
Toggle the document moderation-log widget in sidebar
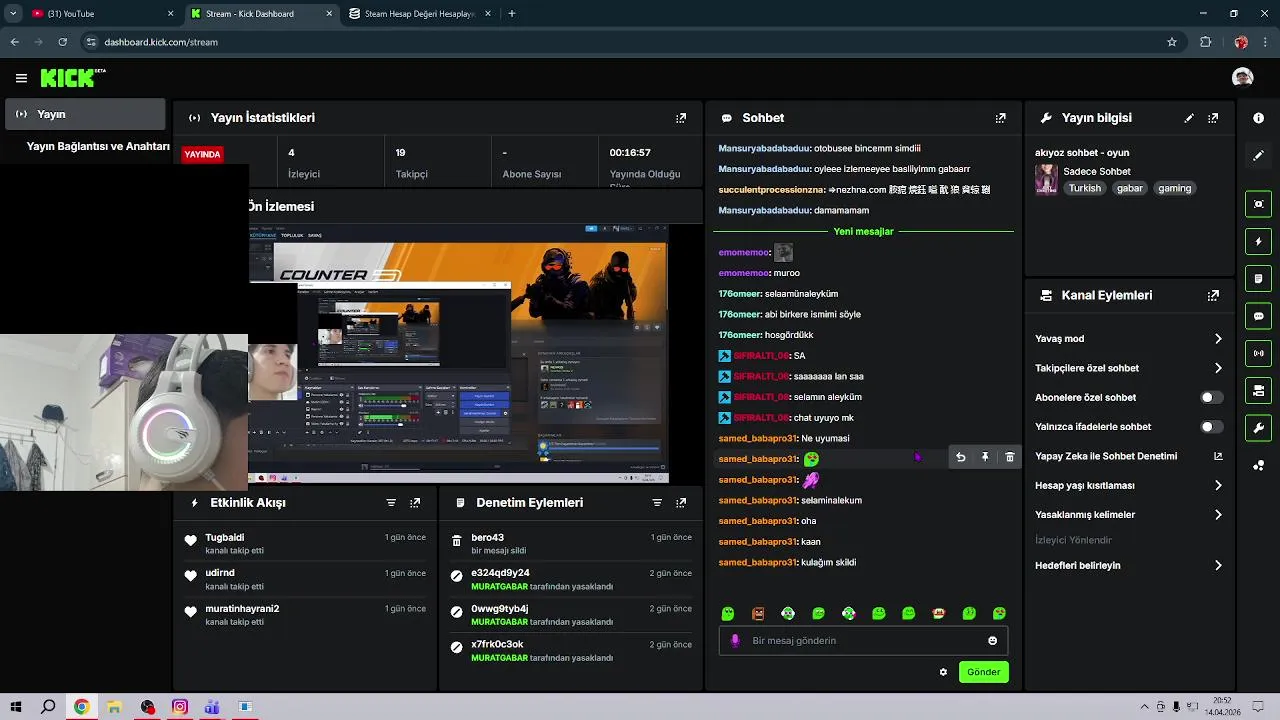tap(1258, 278)
